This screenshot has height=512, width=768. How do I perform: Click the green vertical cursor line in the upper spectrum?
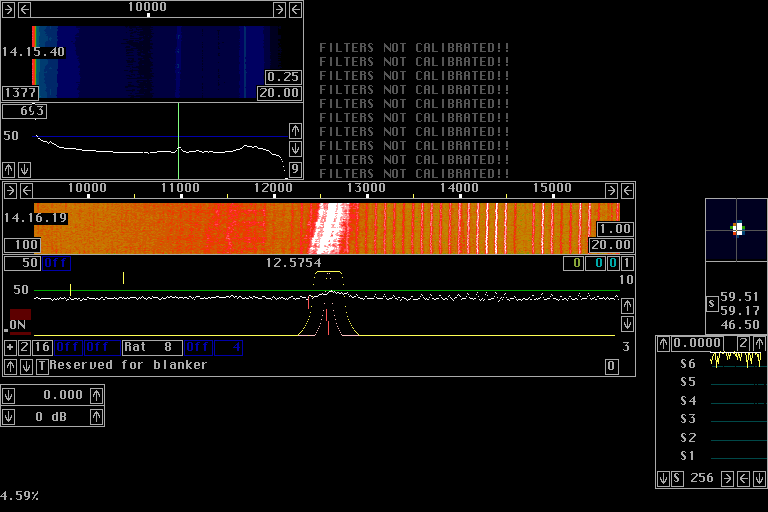click(x=178, y=141)
